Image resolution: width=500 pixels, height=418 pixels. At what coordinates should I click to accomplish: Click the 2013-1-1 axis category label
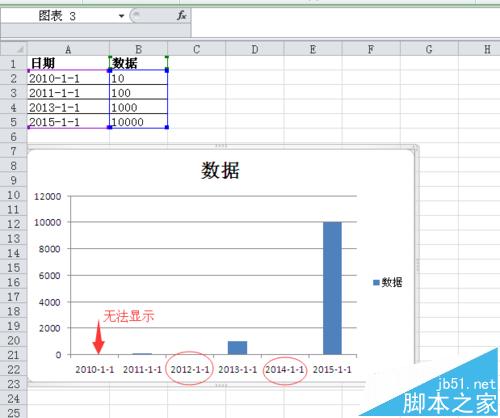point(238,369)
